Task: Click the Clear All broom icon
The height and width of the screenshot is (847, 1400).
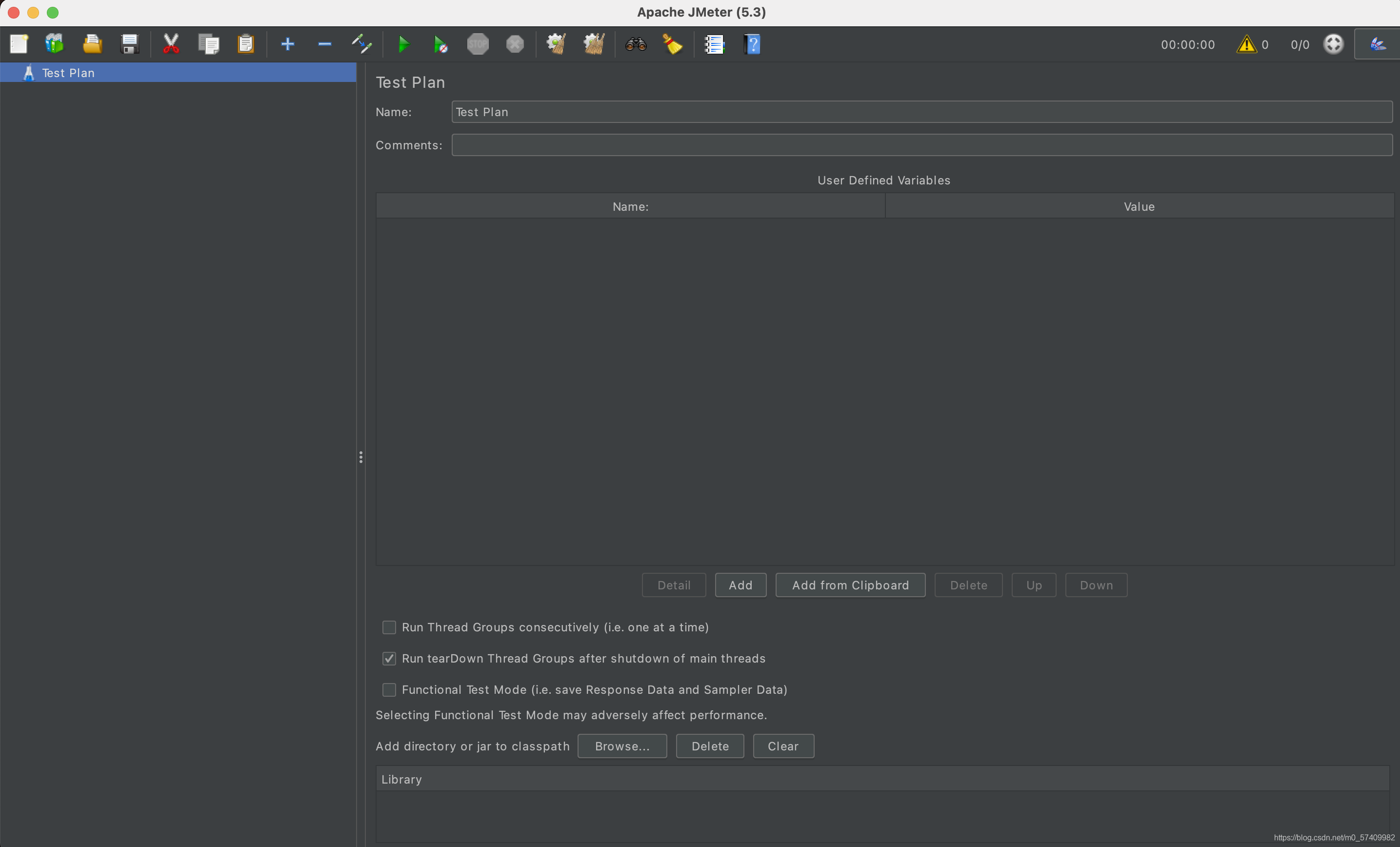Action: [x=594, y=44]
